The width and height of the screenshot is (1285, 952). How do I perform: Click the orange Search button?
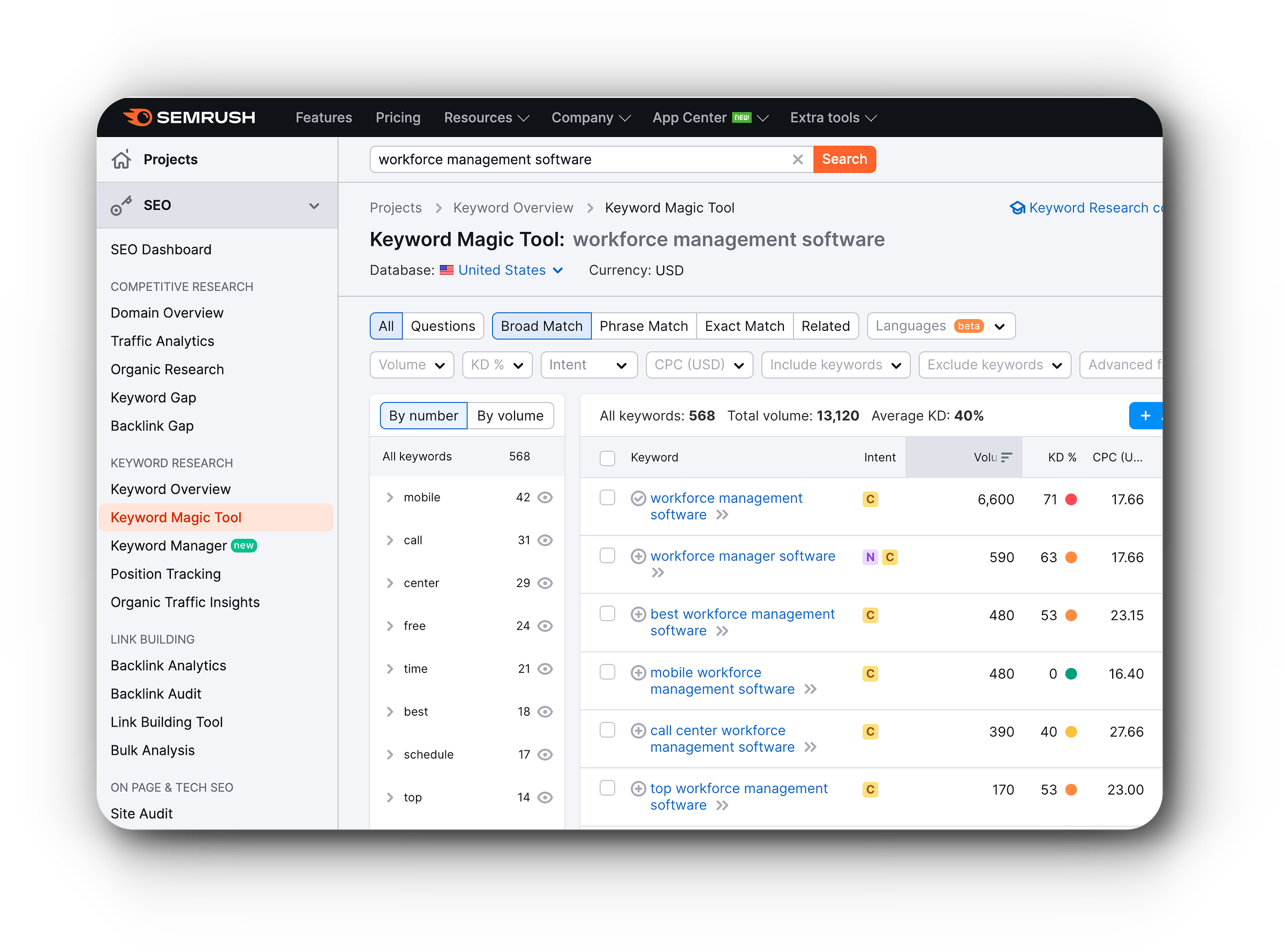pyautogui.click(x=844, y=160)
